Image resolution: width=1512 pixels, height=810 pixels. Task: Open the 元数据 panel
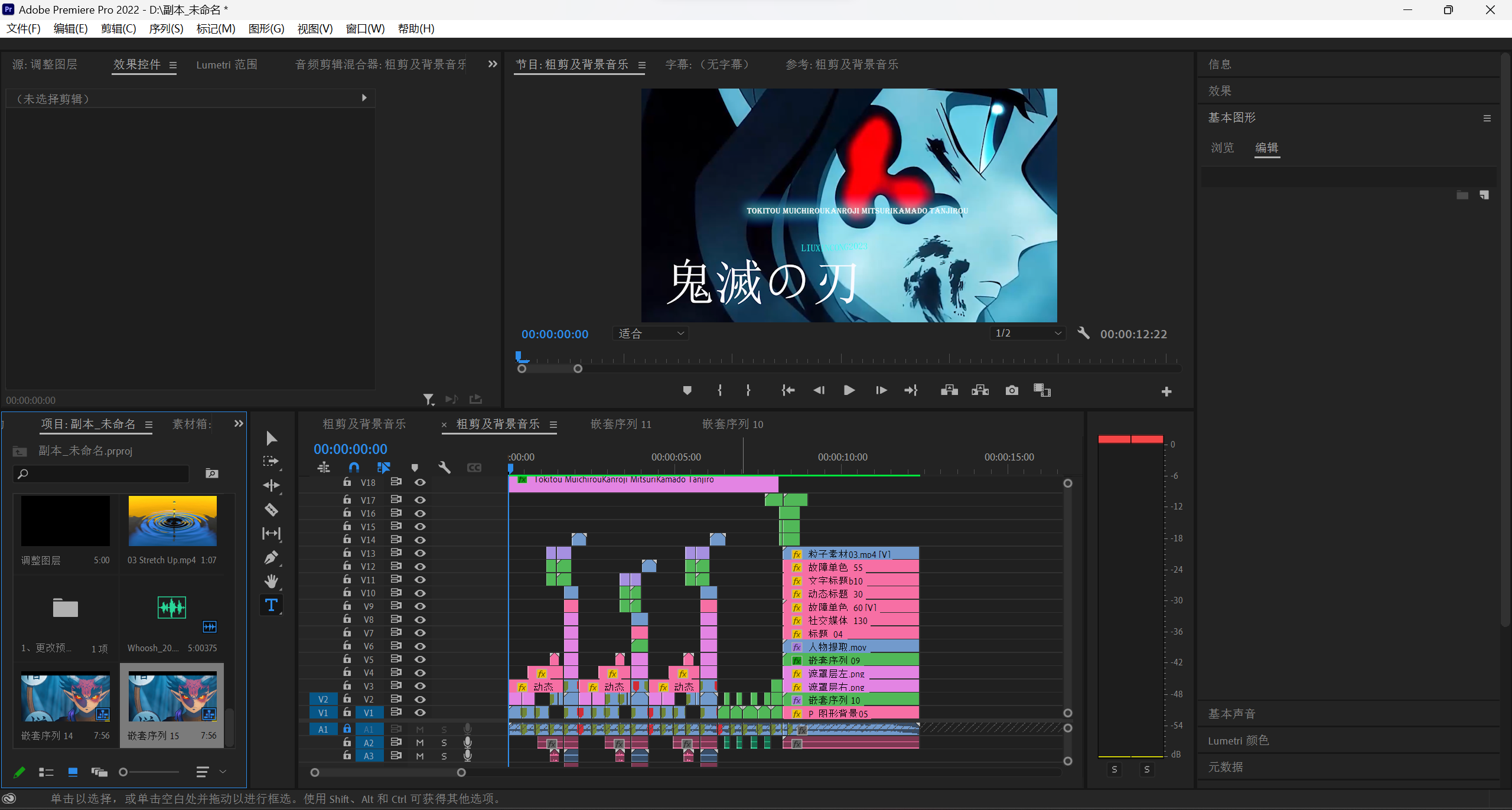[1226, 767]
